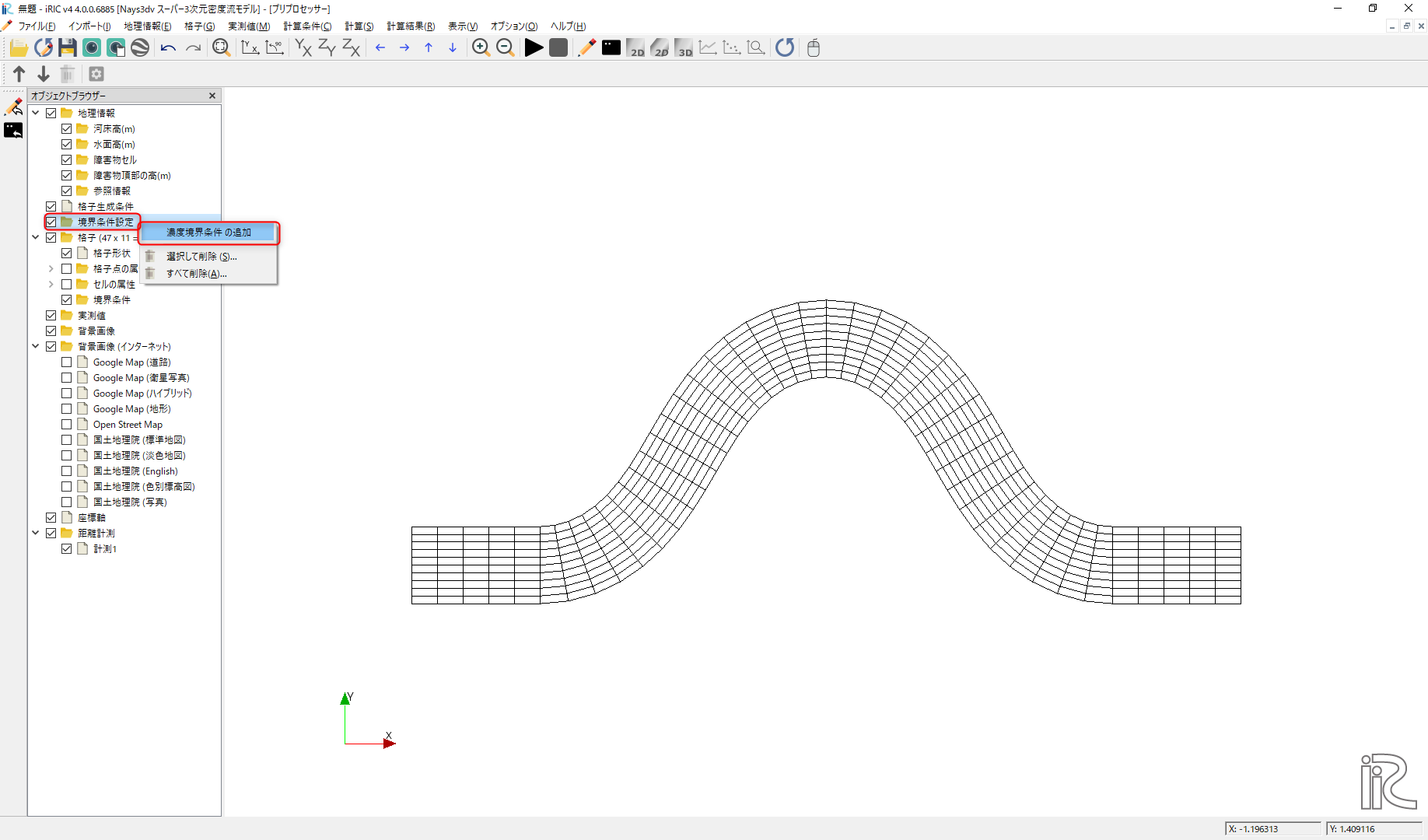The image size is (1428, 840).
Task: Click the move item down arrow icon
Action: click(44, 74)
